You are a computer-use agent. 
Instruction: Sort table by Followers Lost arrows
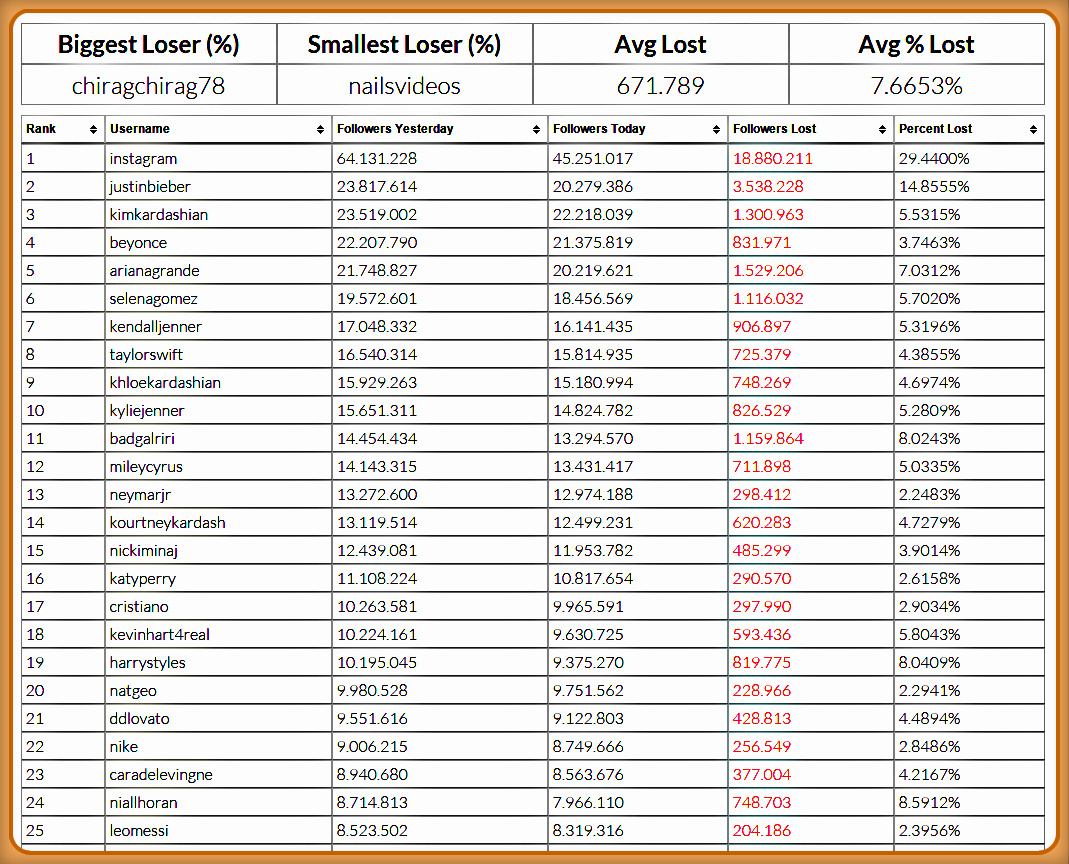(x=883, y=130)
